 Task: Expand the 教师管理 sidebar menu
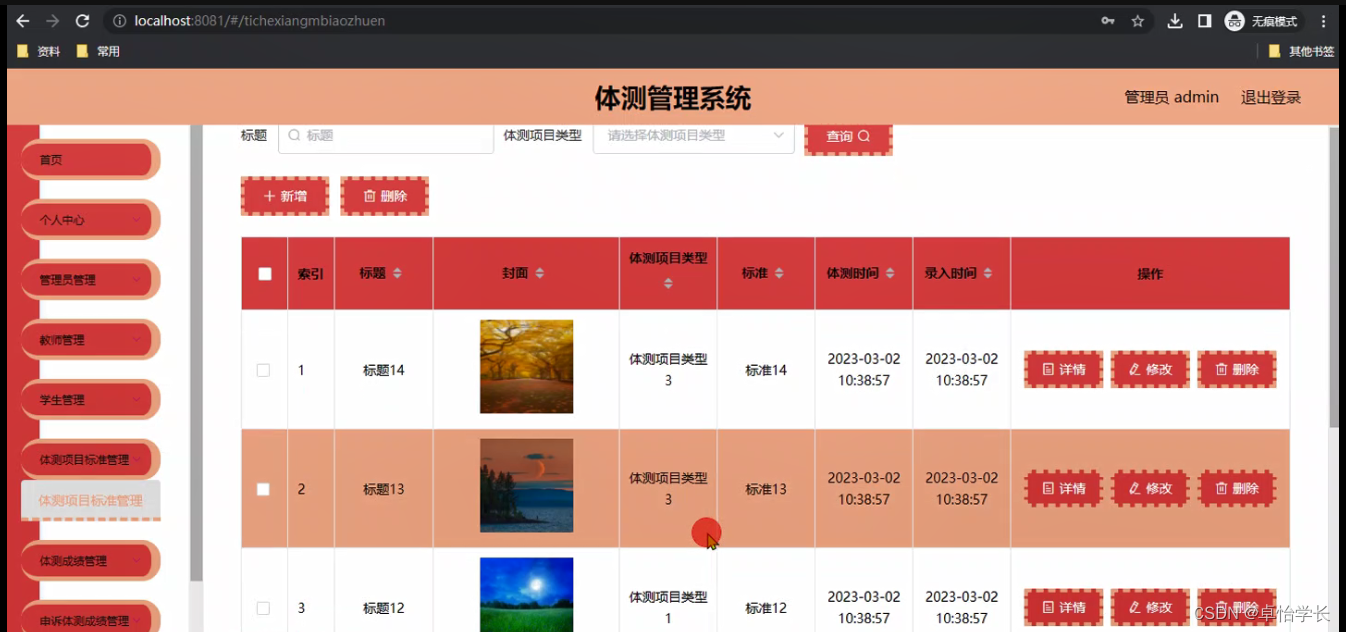tap(88, 339)
